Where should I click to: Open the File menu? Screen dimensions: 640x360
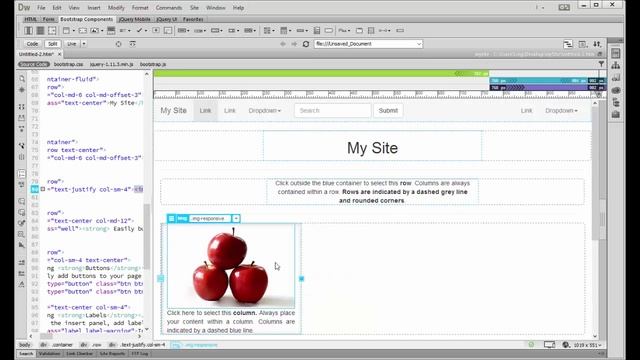point(41,8)
